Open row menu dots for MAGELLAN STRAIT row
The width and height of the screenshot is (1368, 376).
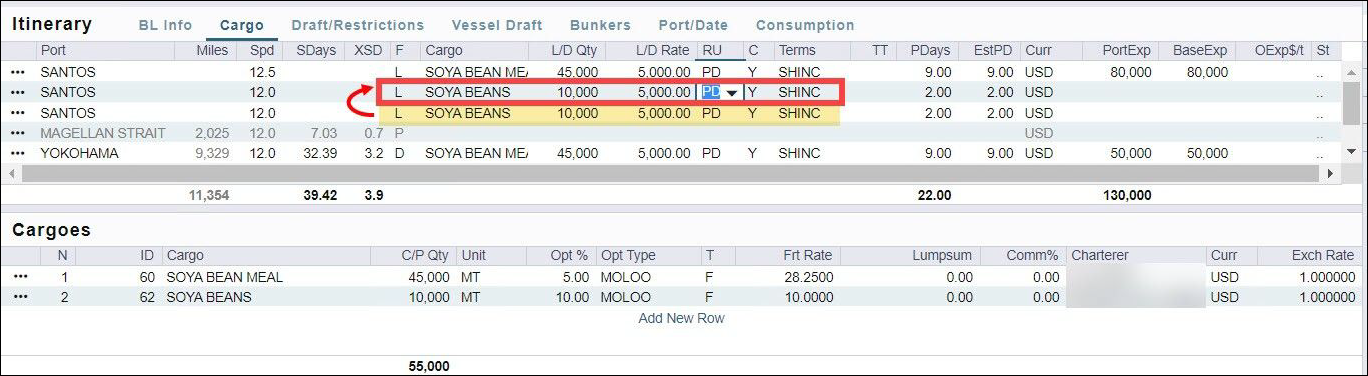click(x=18, y=133)
